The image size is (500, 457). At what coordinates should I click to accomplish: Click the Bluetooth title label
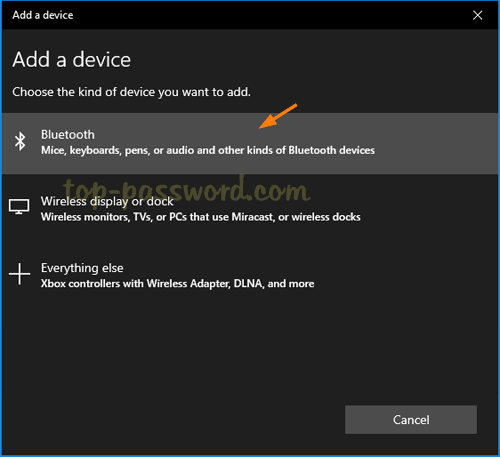point(68,135)
